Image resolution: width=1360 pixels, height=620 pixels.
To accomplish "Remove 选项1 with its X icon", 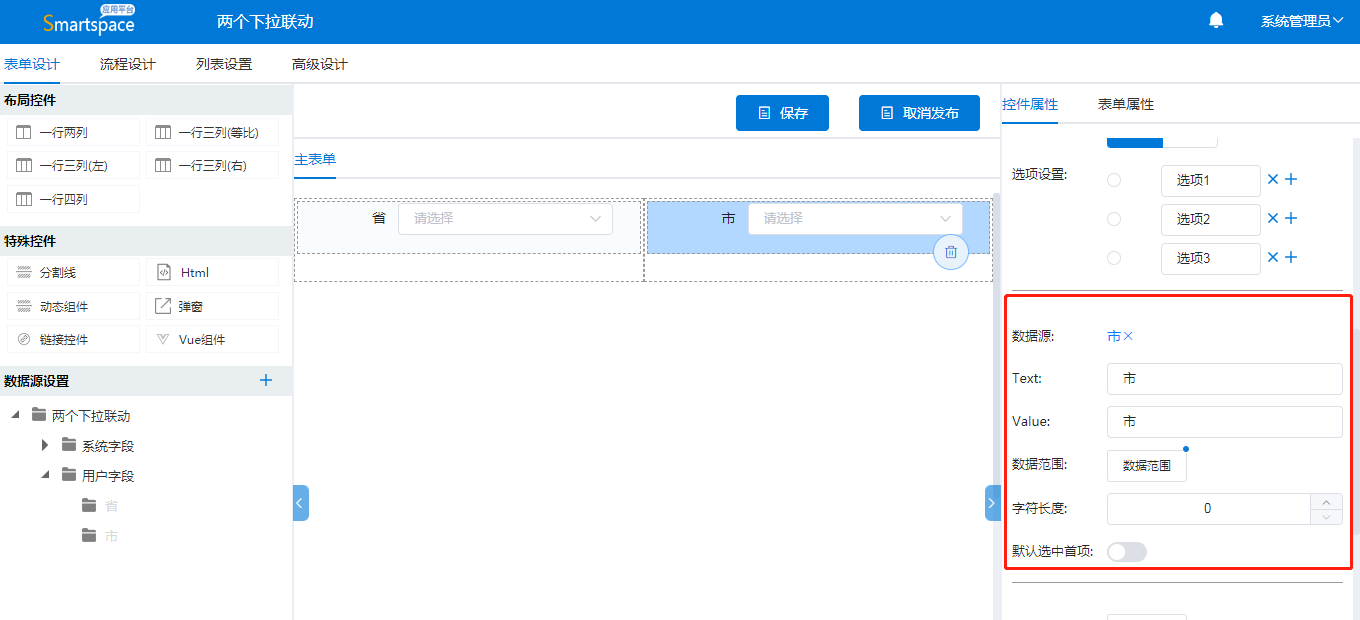I will tap(1273, 179).
